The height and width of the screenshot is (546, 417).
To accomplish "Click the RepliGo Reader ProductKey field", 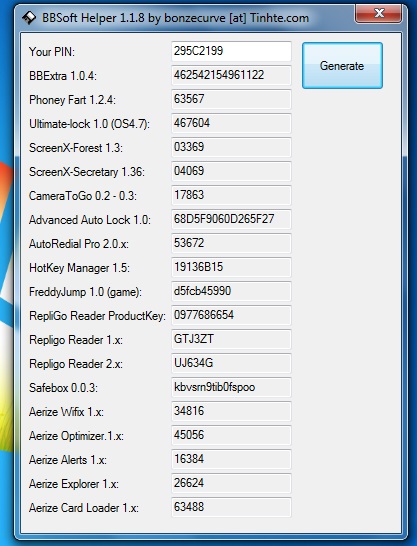I will [231, 315].
